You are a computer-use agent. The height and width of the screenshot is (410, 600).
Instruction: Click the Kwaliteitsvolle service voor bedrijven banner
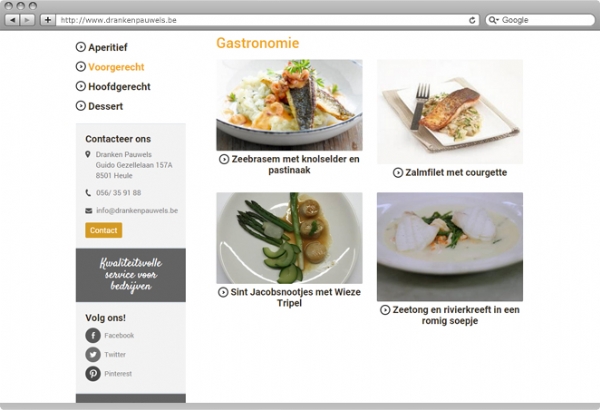pyautogui.click(x=131, y=275)
